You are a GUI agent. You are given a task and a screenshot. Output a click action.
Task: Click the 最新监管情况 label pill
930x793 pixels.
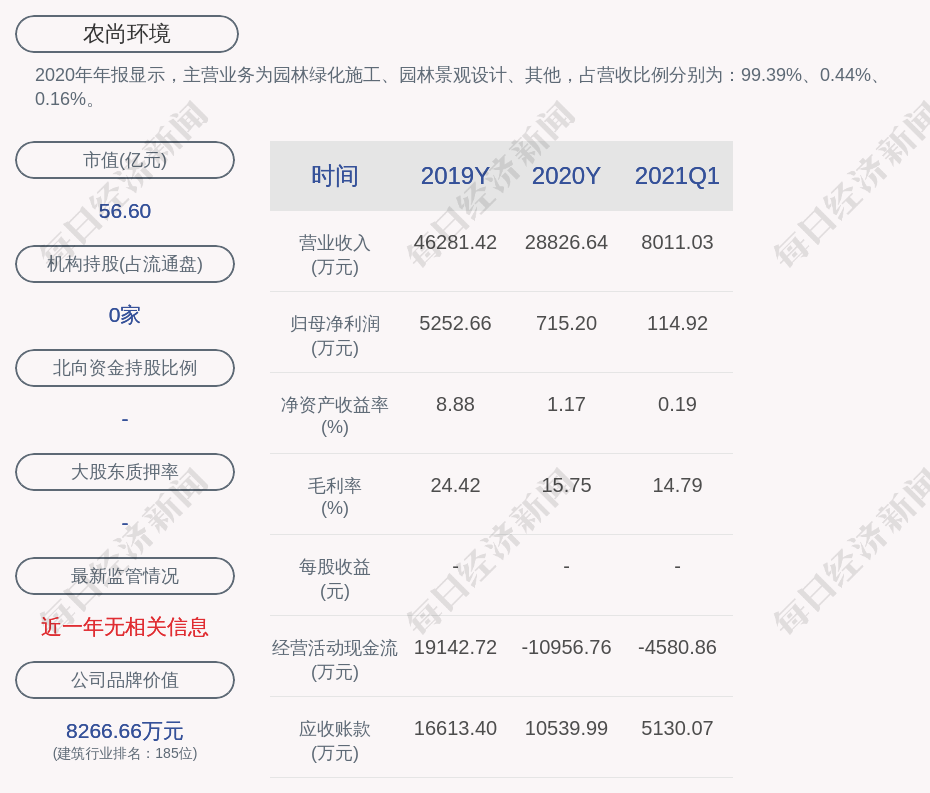point(125,576)
